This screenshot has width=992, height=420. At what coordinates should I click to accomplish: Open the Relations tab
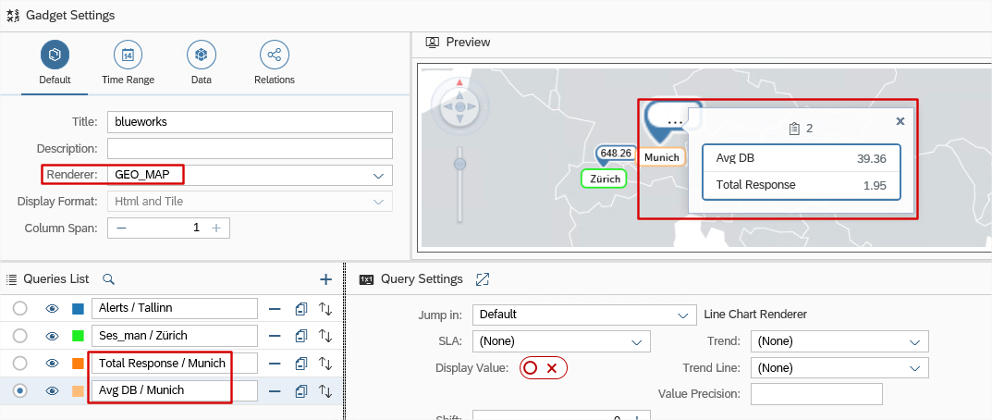tap(274, 62)
